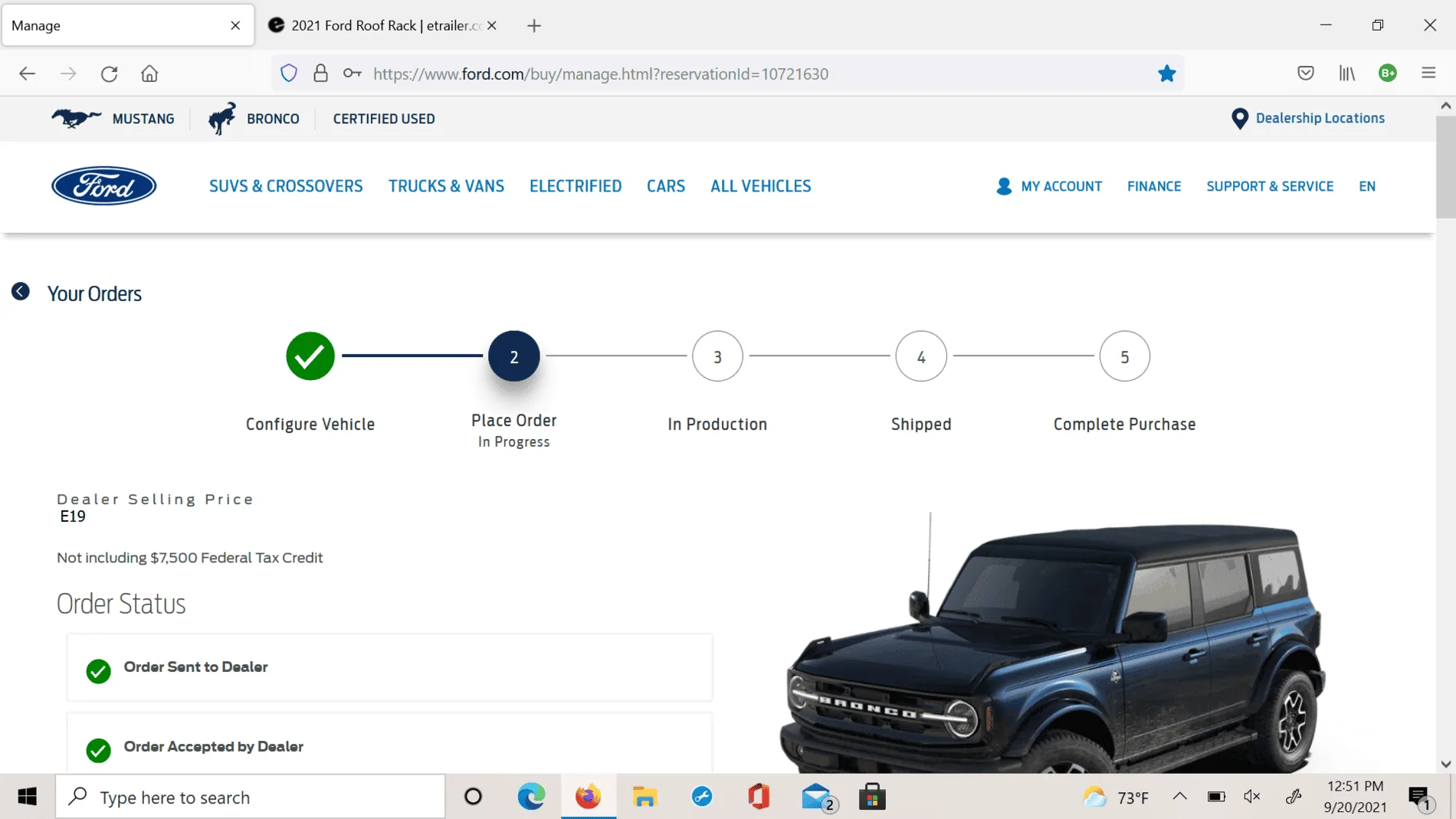Click the padlock site security icon

(x=320, y=74)
